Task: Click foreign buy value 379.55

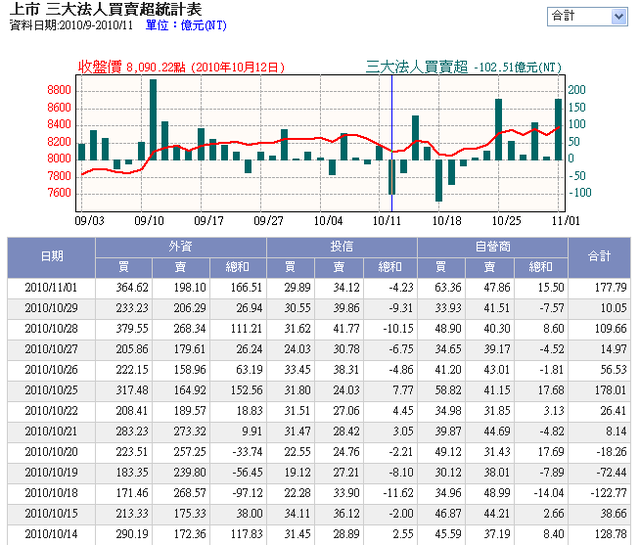Action: tap(132, 329)
